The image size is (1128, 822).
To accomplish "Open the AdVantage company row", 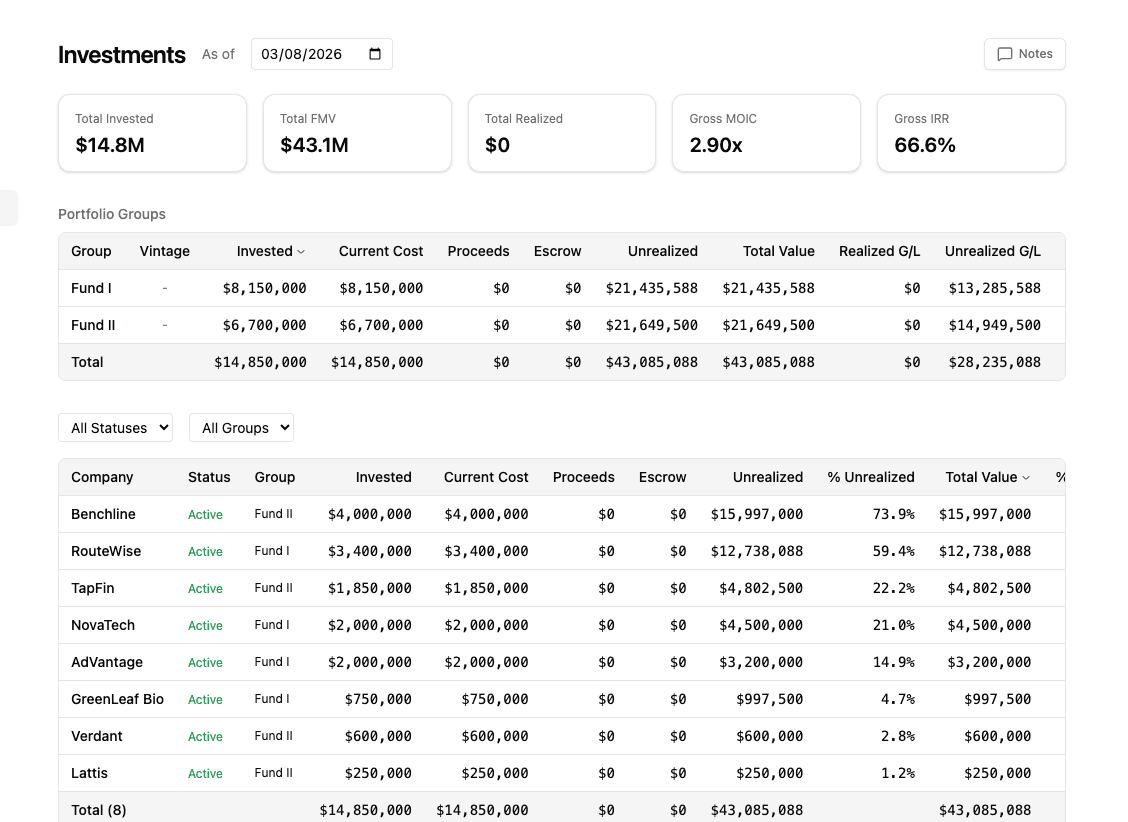I will 562,662.
